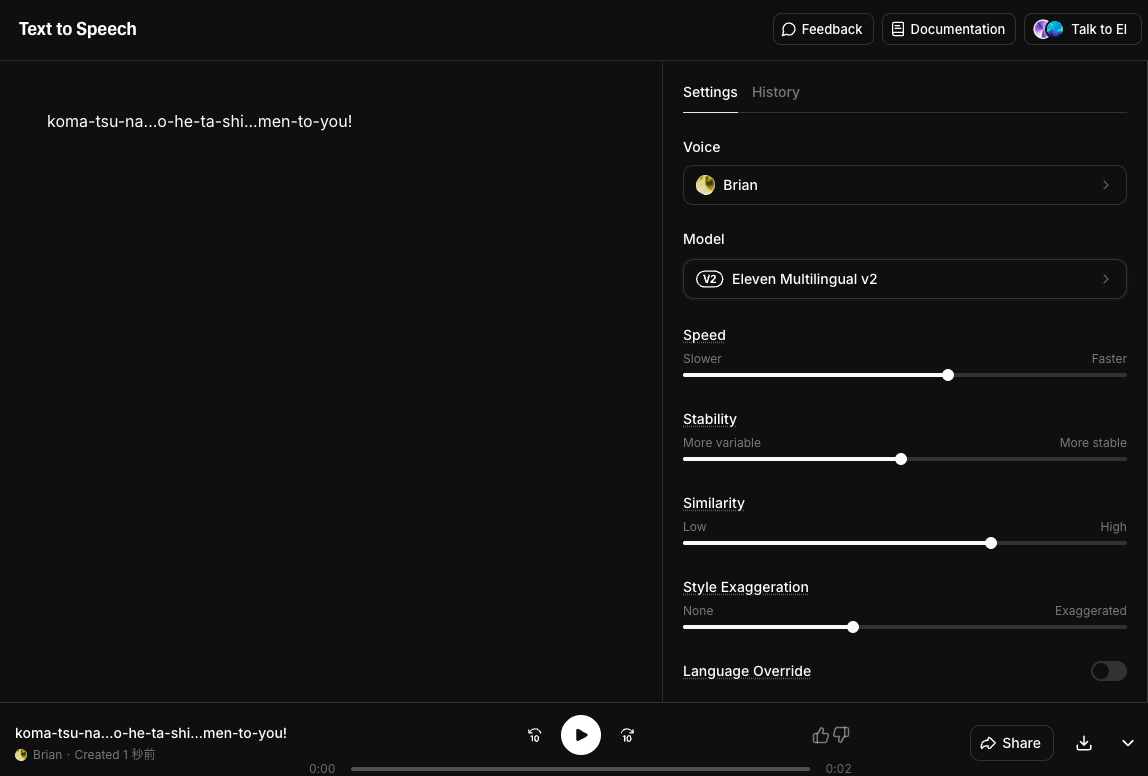The height and width of the screenshot is (776, 1148).
Task: Click the Brian voice avatar icon
Action: [x=705, y=185]
